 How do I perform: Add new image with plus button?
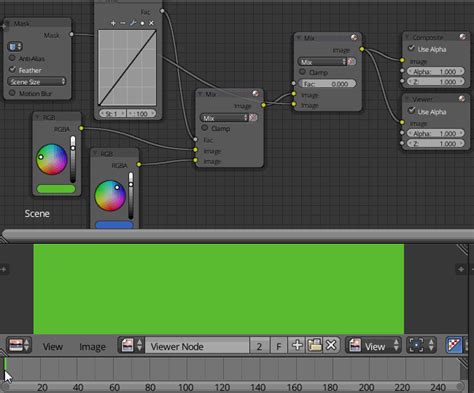point(297,345)
